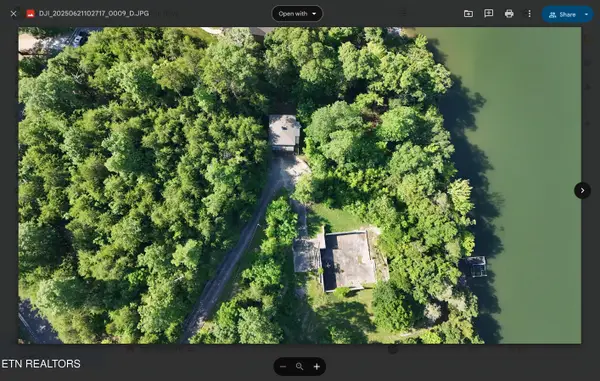Click the white car in photo corner
600x381 pixels.
tap(78, 39)
